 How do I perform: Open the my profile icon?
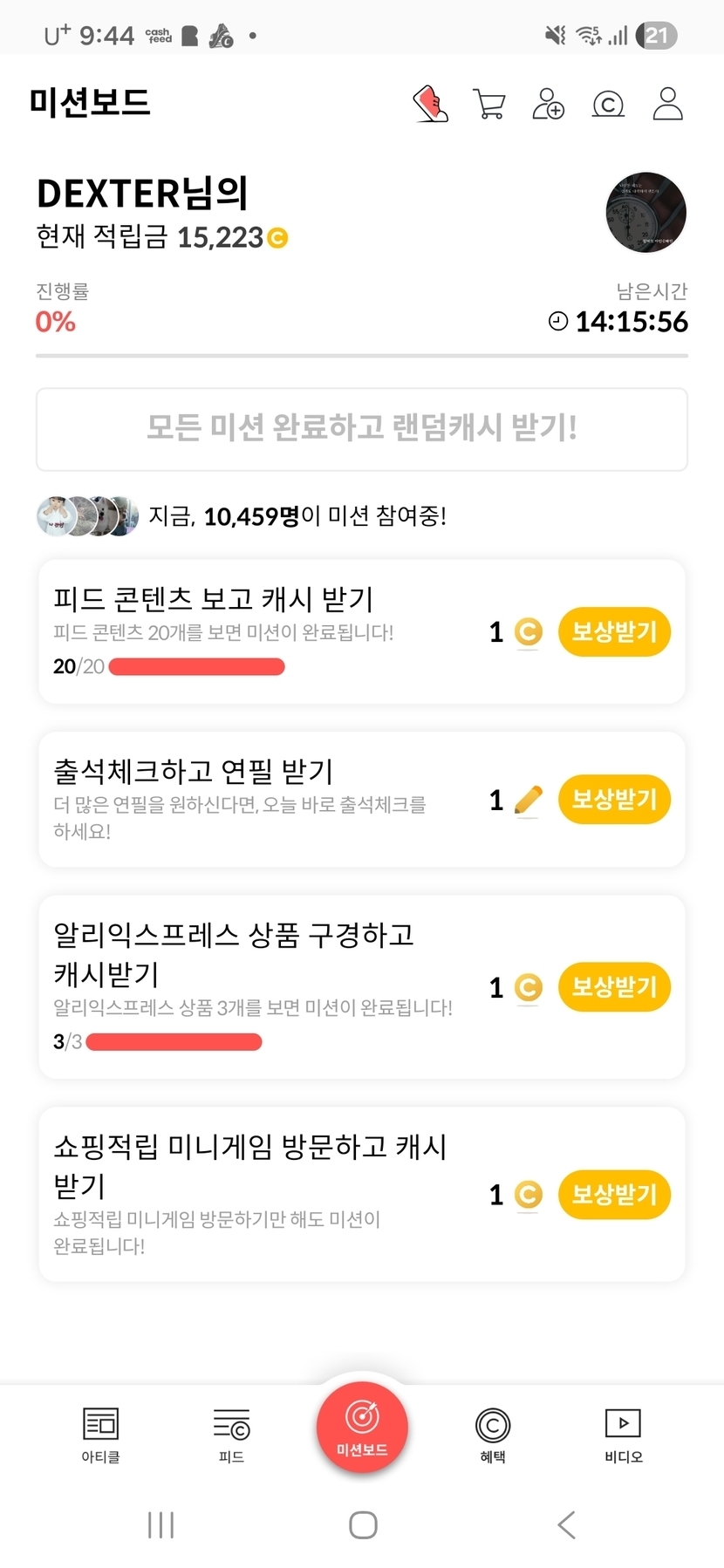[x=668, y=104]
